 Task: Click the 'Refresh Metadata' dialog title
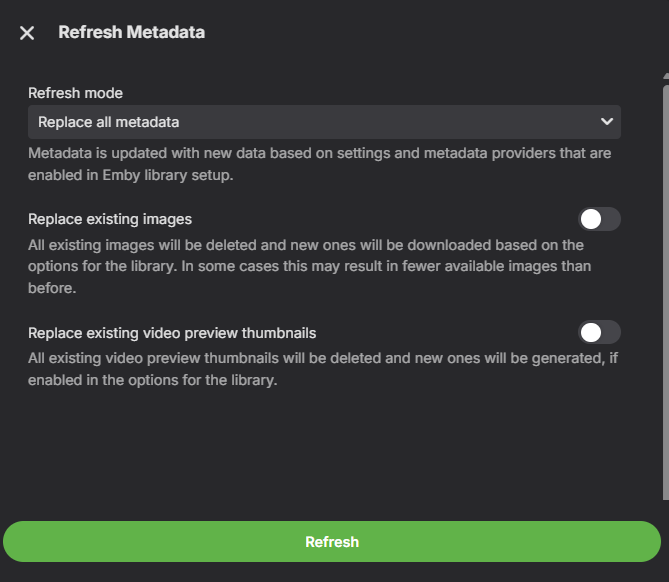(131, 32)
